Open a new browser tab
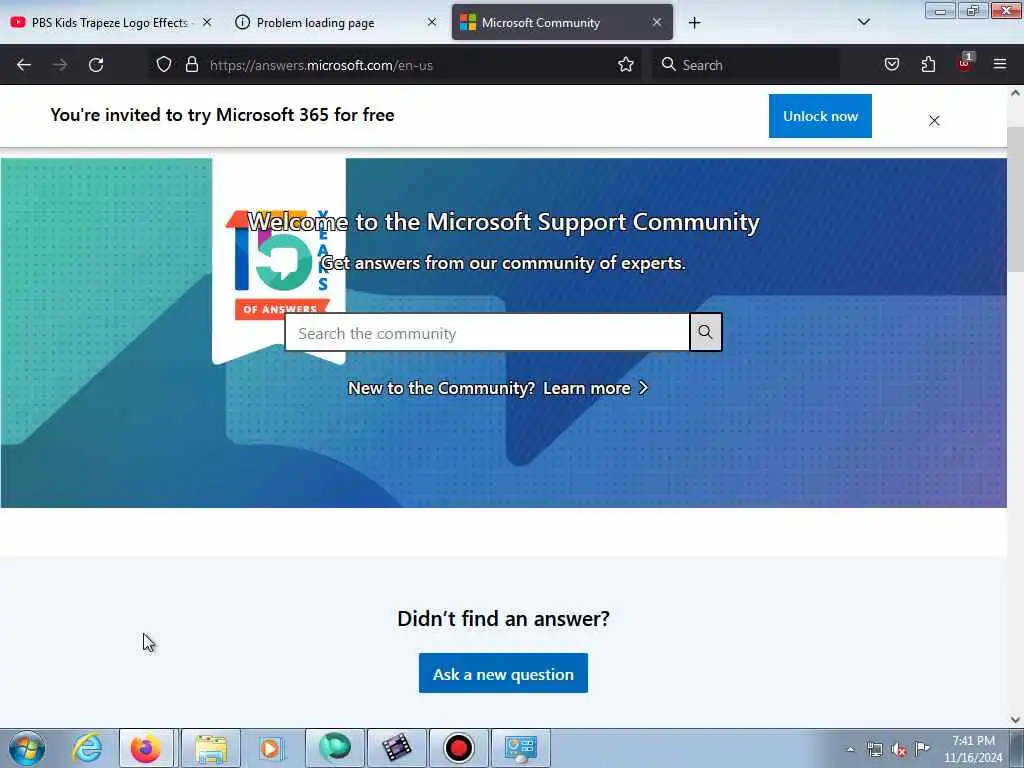1024x768 pixels. (x=694, y=23)
